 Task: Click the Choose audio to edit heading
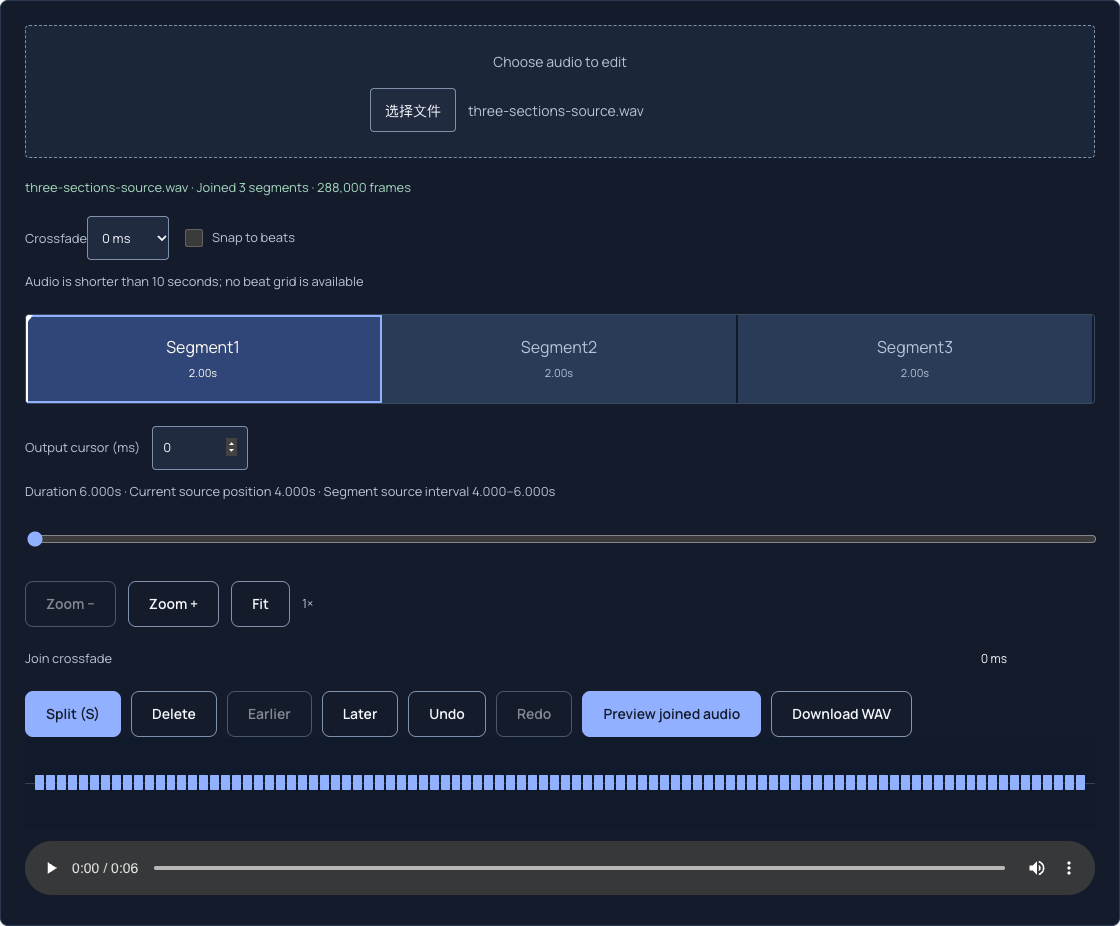pyautogui.click(x=559, y=62)
